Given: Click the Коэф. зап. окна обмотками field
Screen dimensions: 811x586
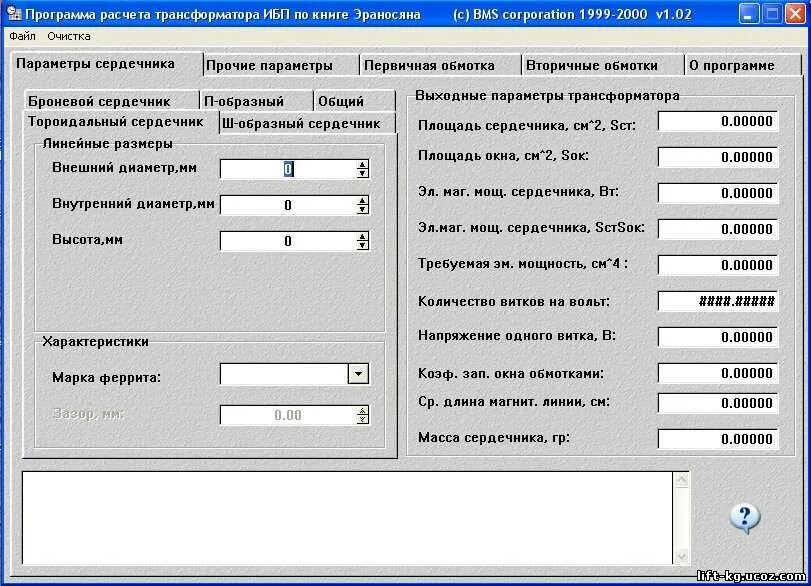Looking at the screenshot, I should 718,373.
